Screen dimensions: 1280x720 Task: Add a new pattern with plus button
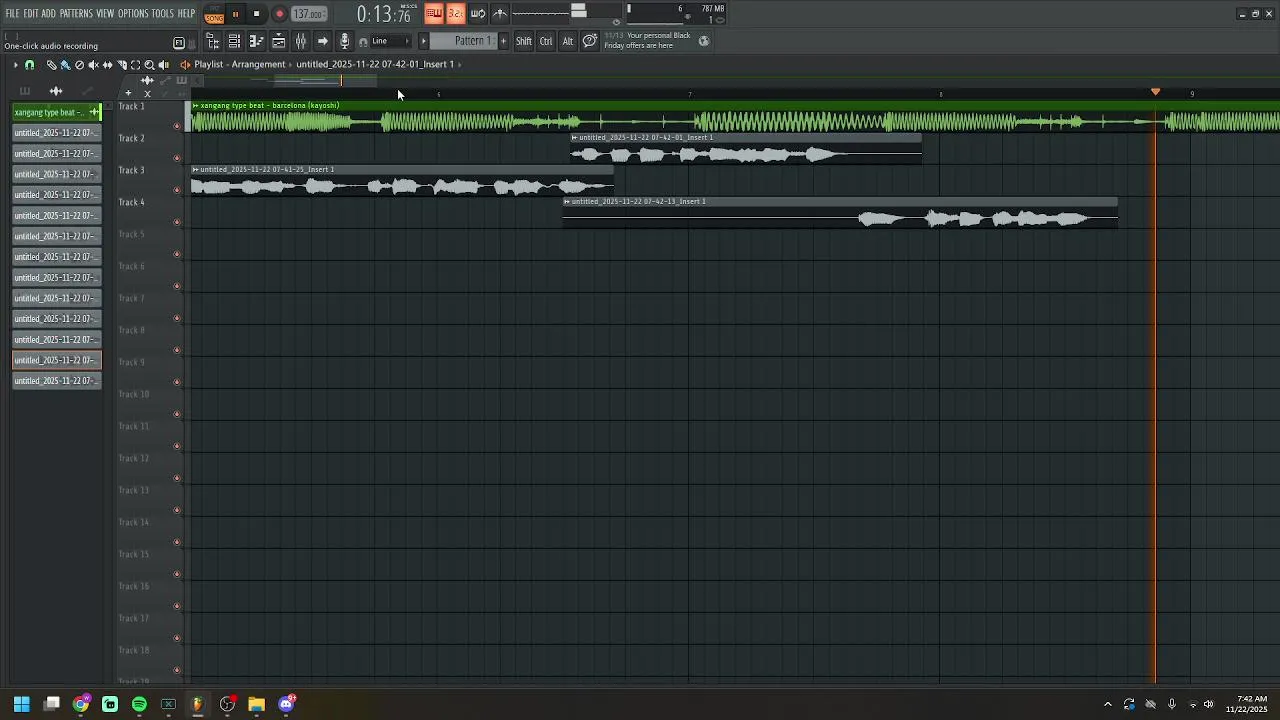pos(503,41)
